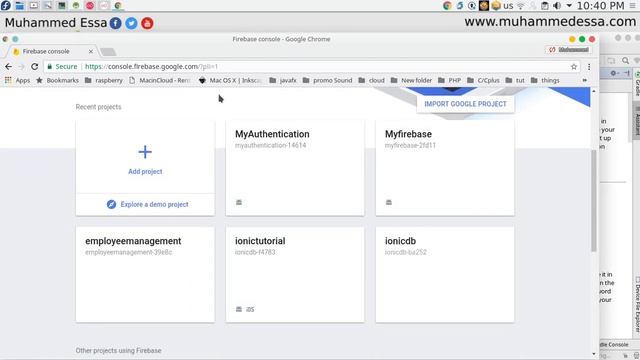Go back with the browser back arrow
The height and width of the screenshot is (360, 640).
(9, 67)
